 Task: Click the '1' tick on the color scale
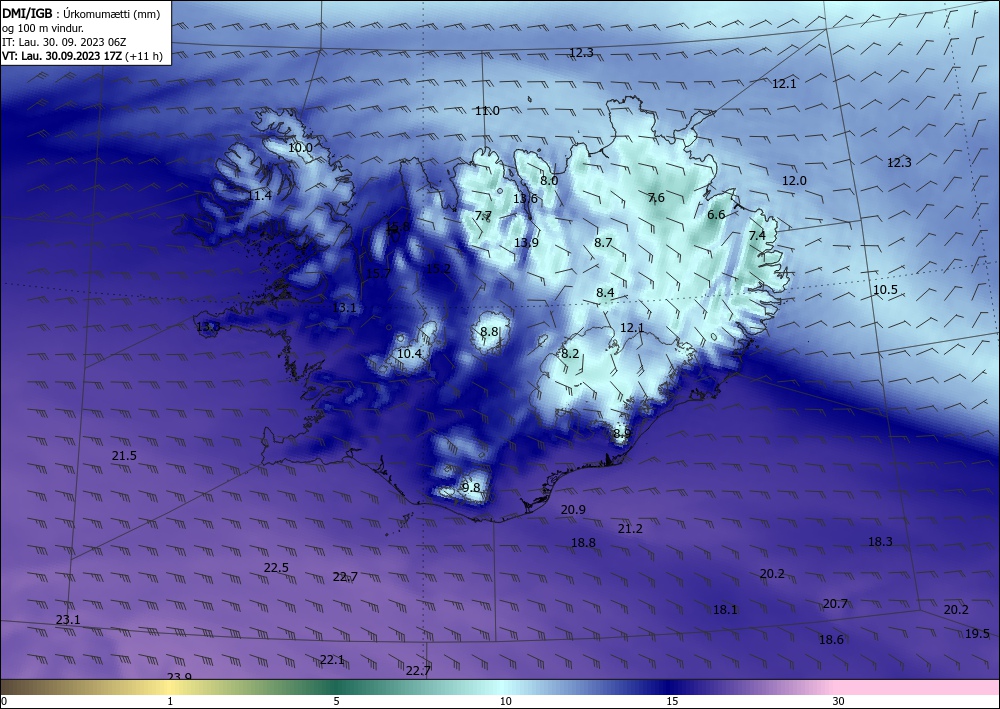pos(170,702)
